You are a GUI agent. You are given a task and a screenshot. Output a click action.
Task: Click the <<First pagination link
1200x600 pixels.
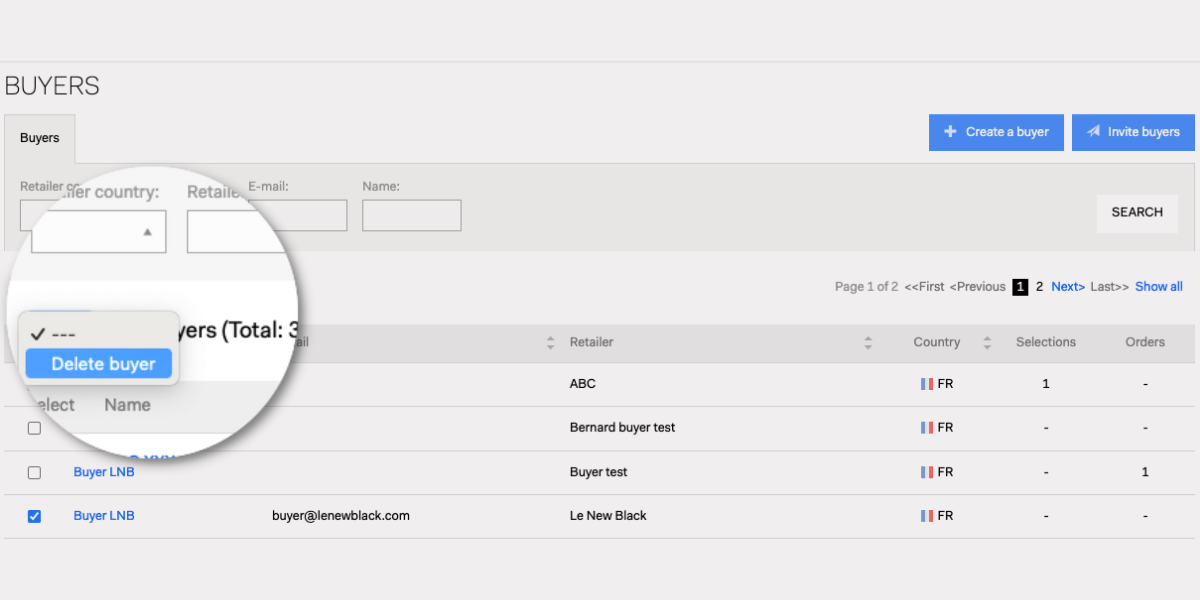click(924, 287)
